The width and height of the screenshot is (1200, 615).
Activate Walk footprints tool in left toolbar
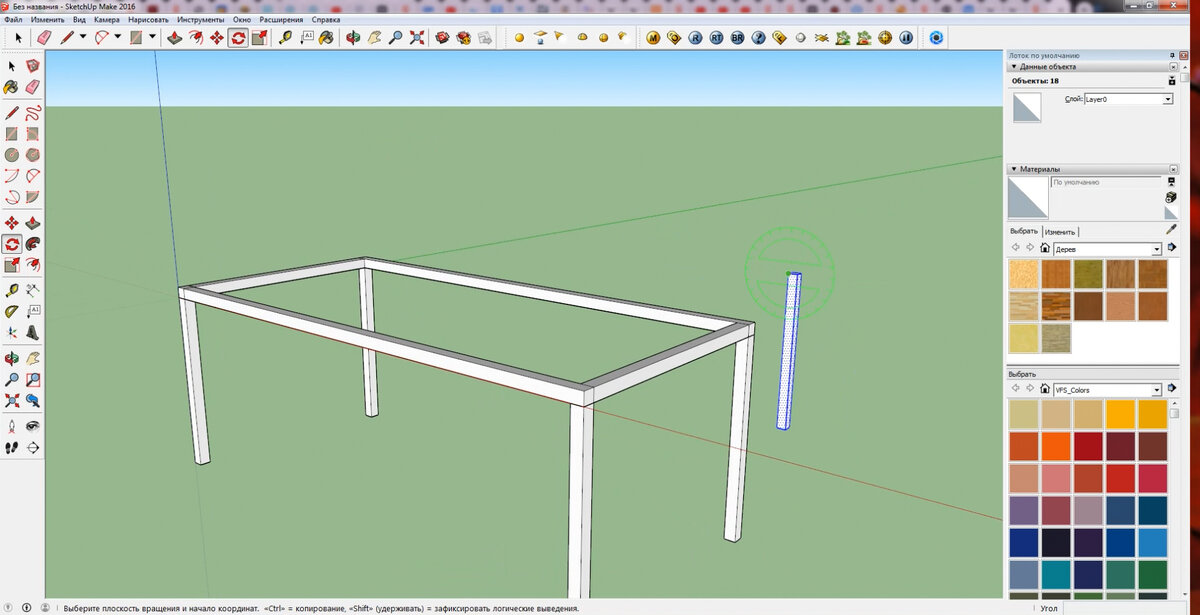click(x=12, y=447)
